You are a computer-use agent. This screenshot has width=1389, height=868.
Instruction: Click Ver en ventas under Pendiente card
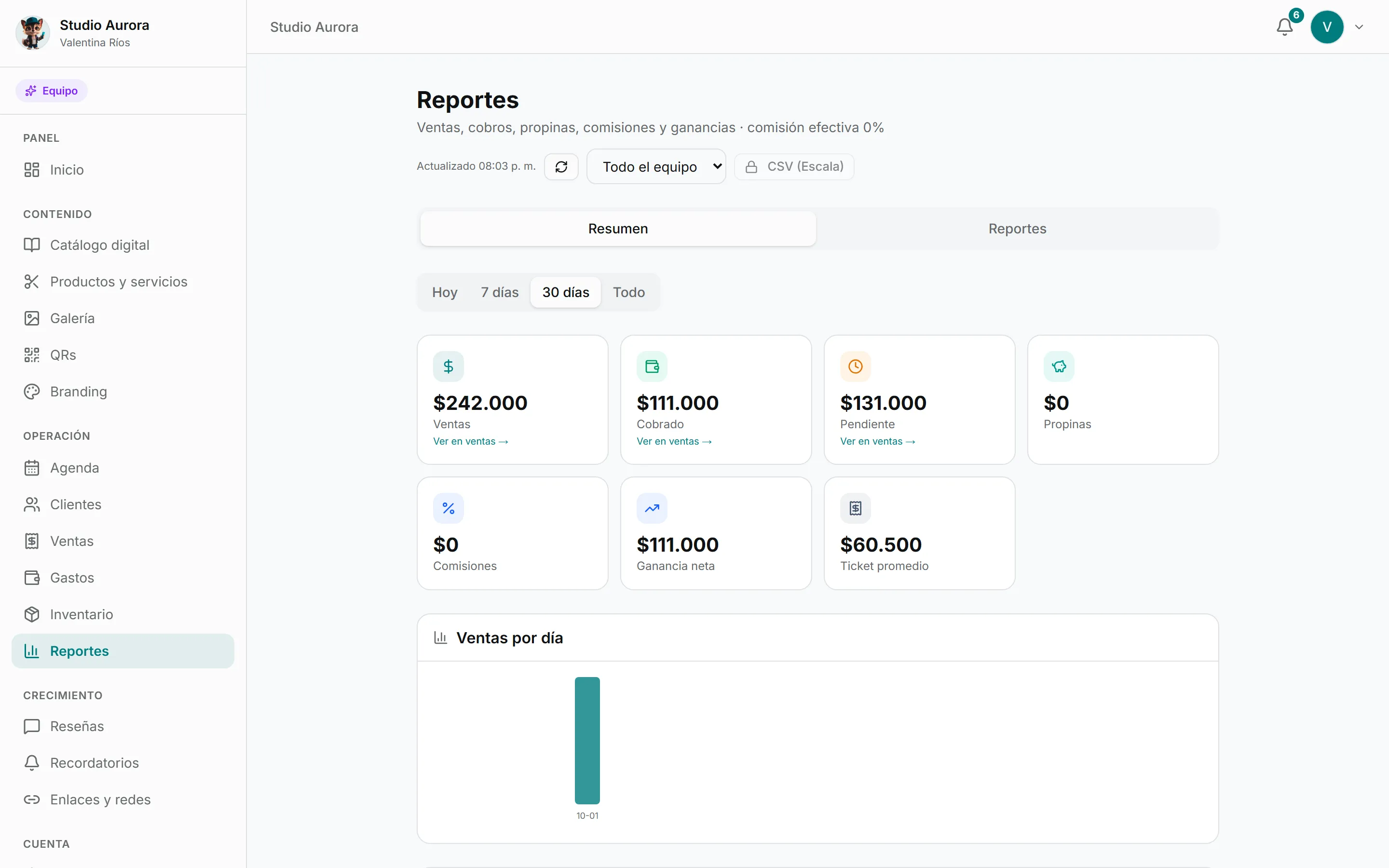coord(878,441)
